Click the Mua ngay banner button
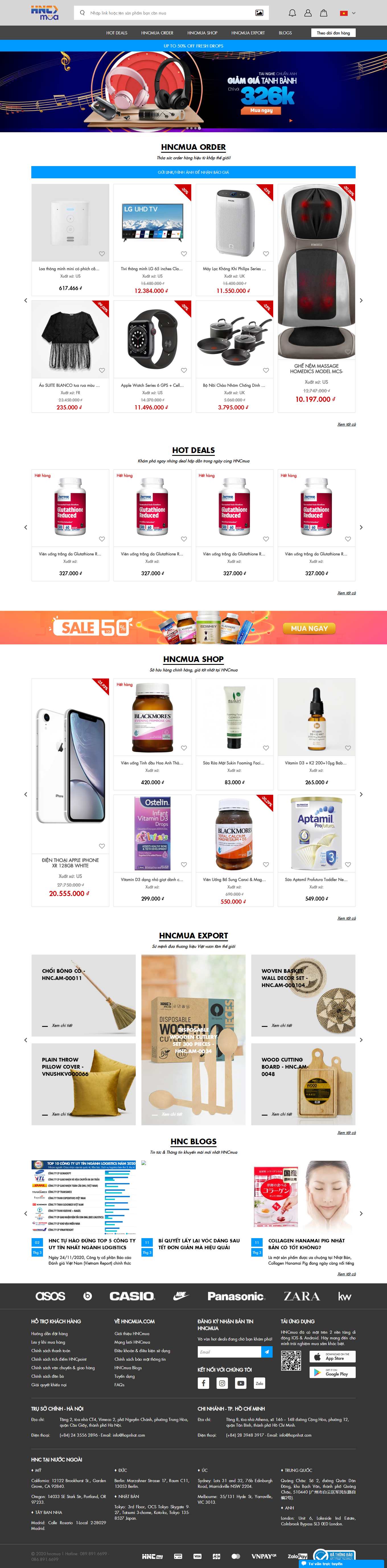Viewport: 387px width, 1568px height. (x=262, y=111)
